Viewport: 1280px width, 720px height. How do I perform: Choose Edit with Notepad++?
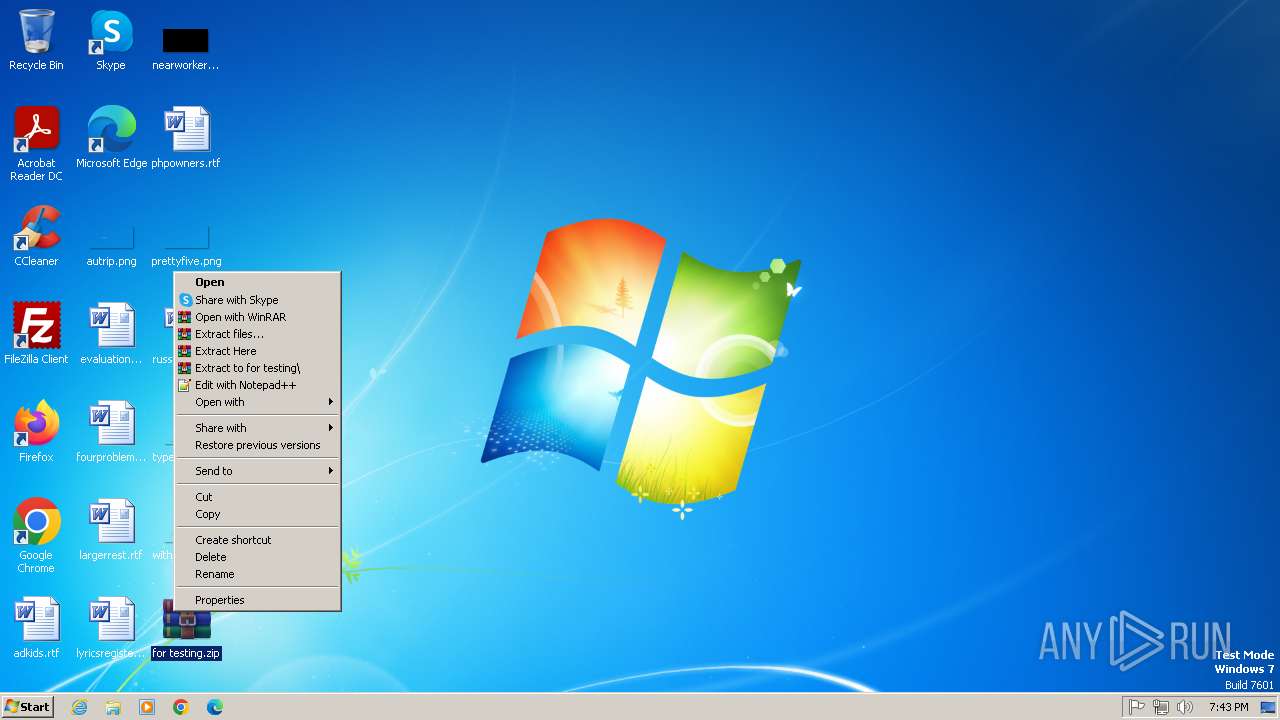pyautogui.click(x=258, y=385)
